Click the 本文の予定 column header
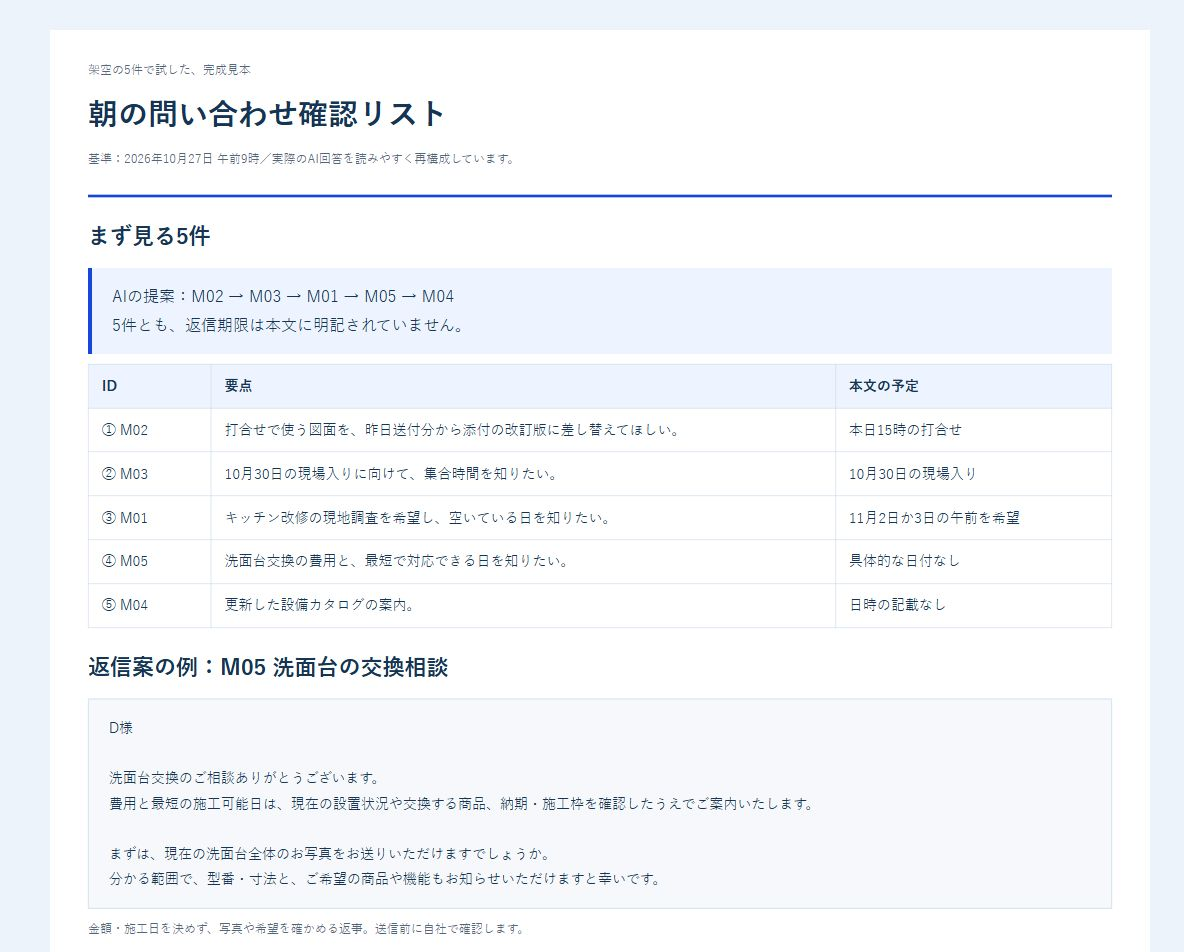 tap(973, 386)
